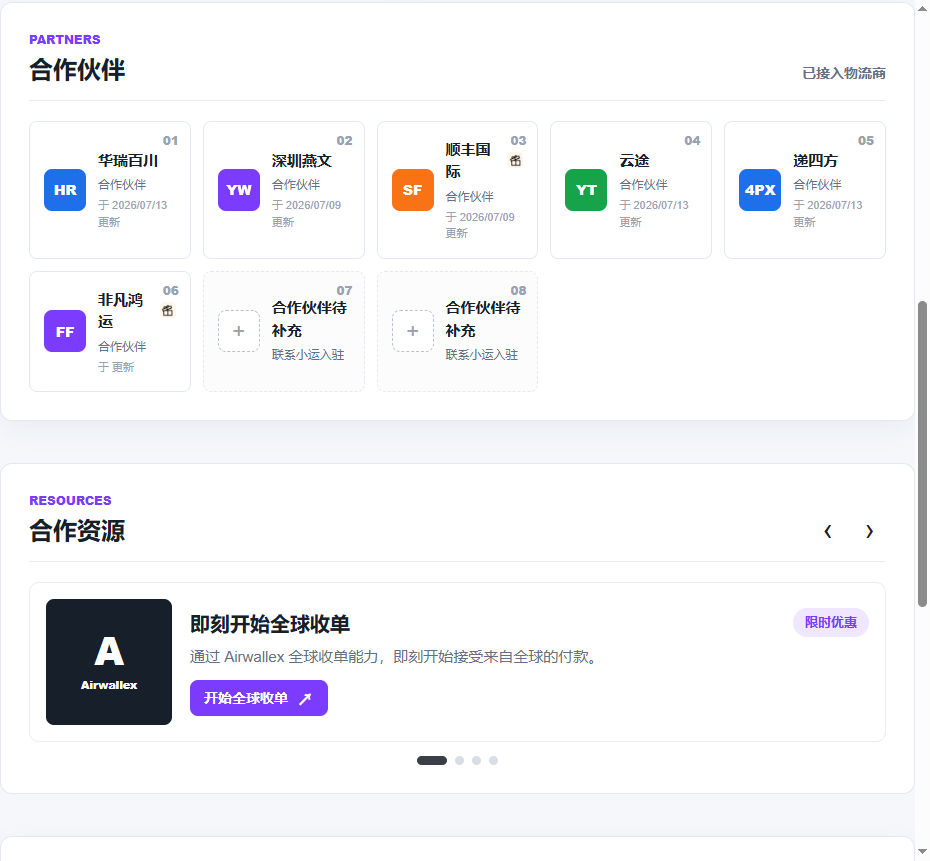Screen dimensions: 930x861
Task: Click the 限时优惠 badge
Action: point(831,622)
